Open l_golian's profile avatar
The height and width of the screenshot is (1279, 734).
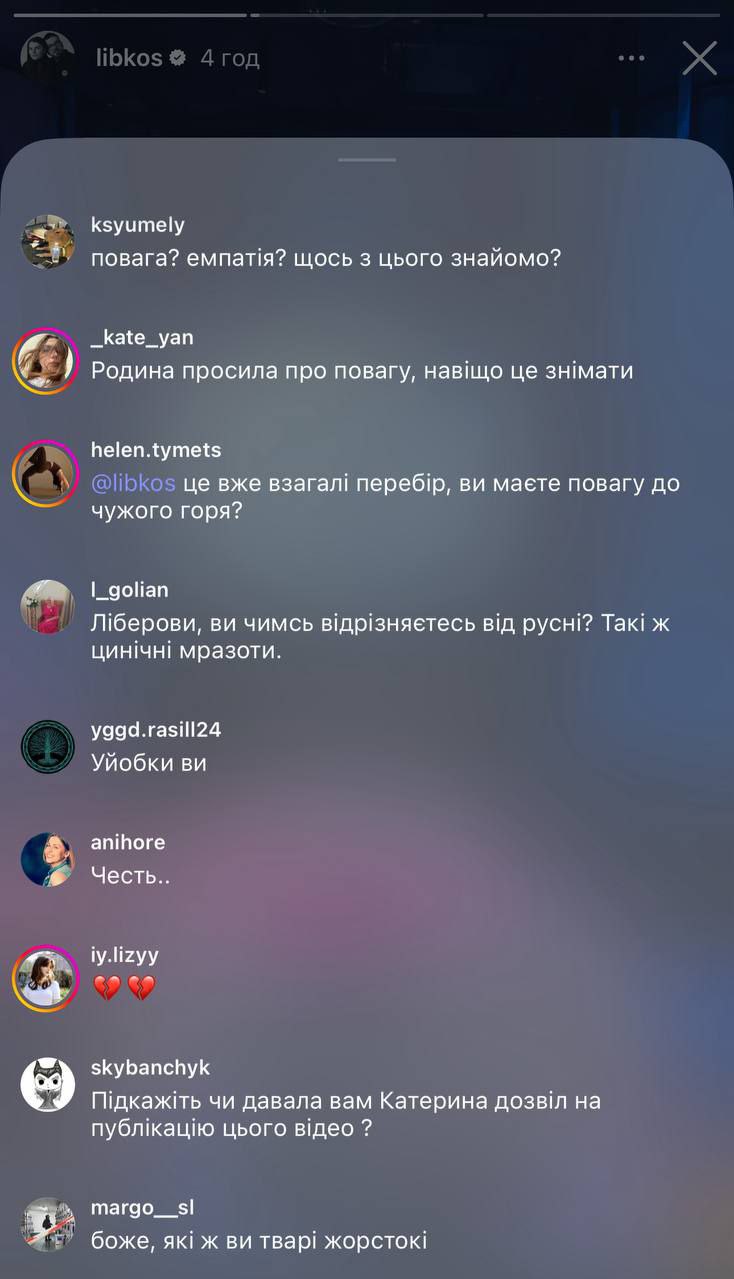pos(47,606)
